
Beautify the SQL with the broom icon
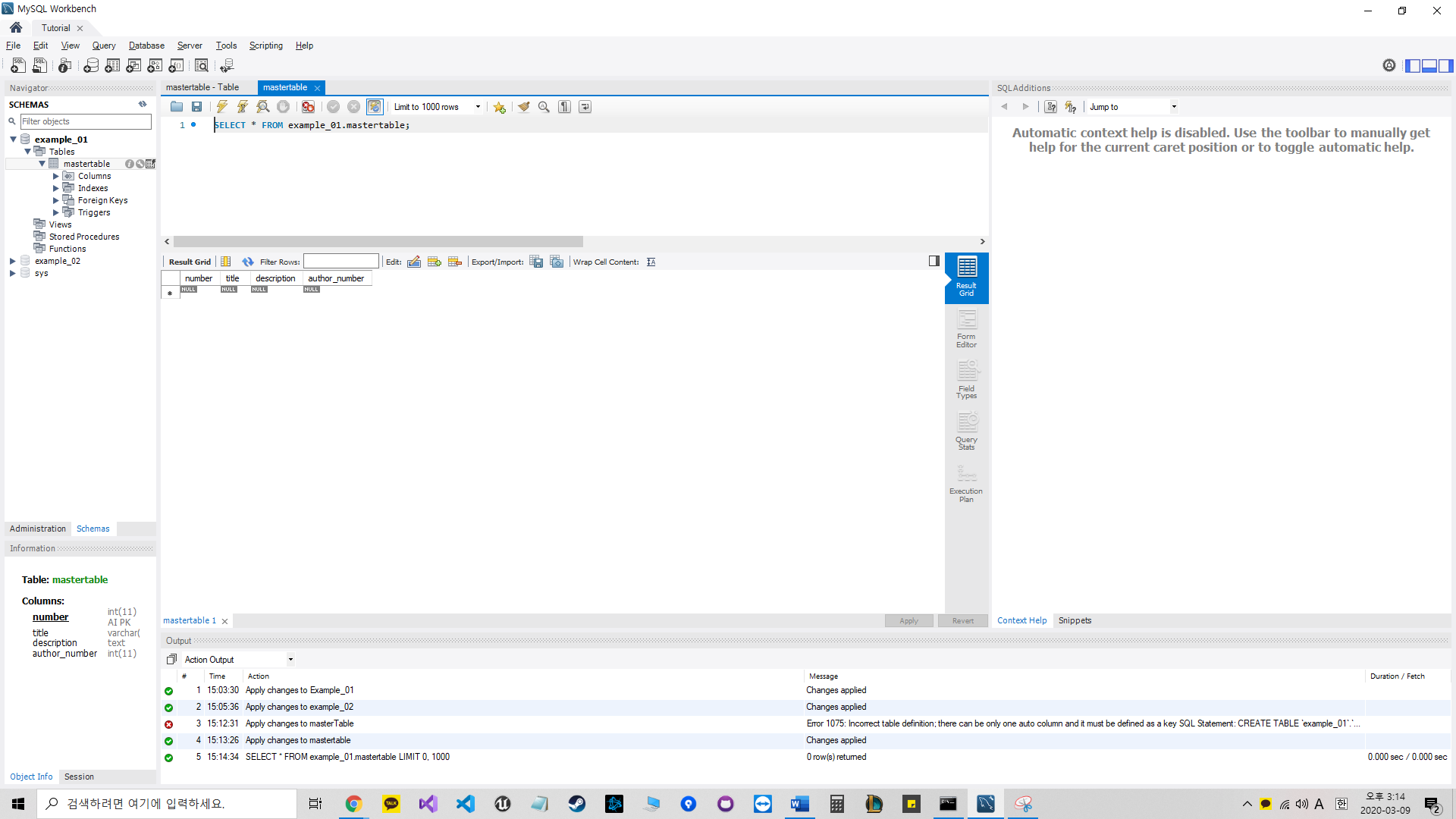tap(523, 107)
